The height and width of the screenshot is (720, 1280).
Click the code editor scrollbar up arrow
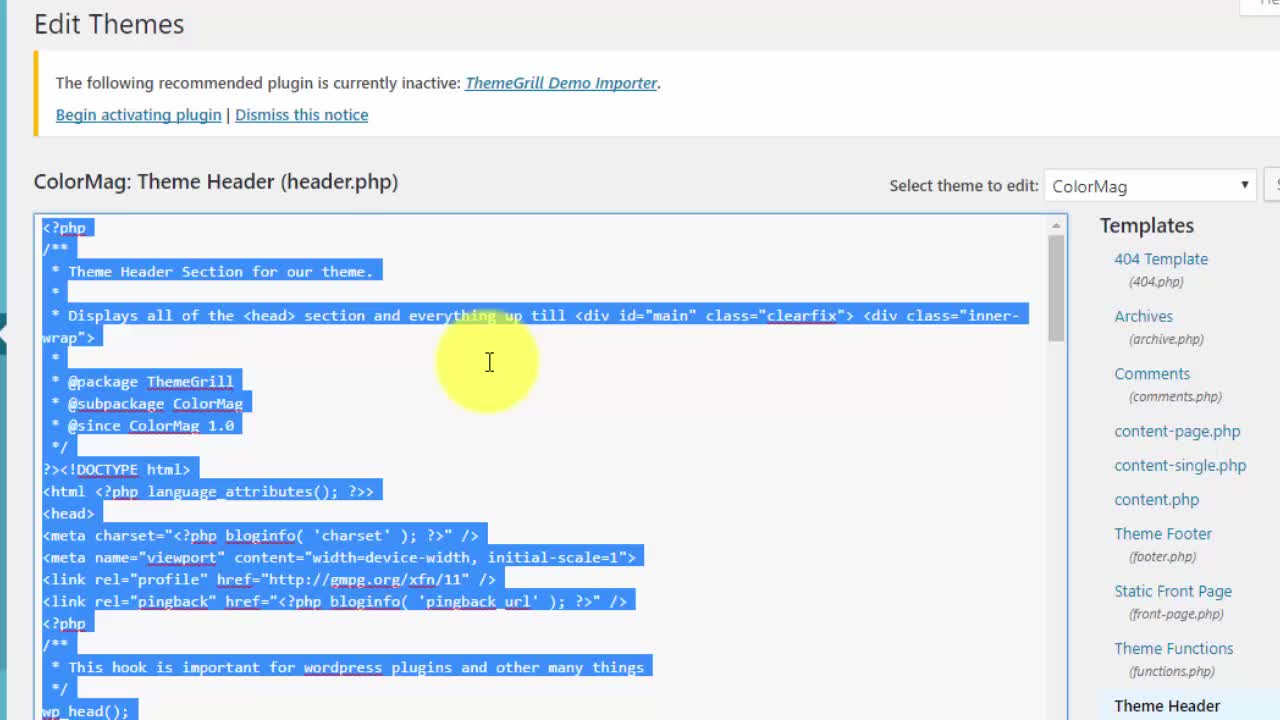pyautogui.click(x=1056, y=226)
